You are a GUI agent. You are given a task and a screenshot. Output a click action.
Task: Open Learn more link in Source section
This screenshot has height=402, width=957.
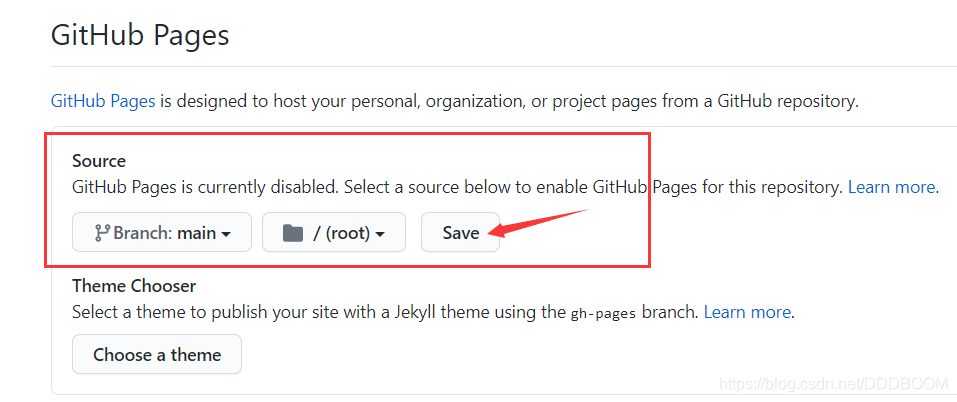(x=891, y=187)
